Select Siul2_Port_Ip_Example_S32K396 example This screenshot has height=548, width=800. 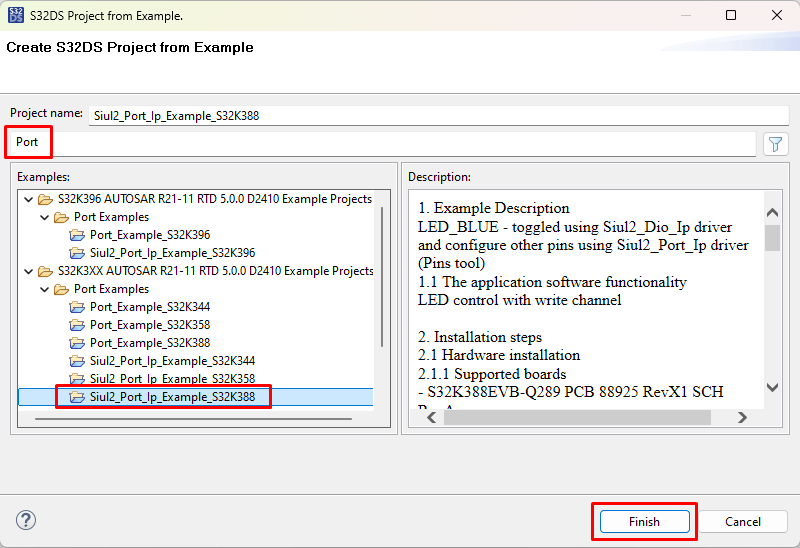coord(172,253)
